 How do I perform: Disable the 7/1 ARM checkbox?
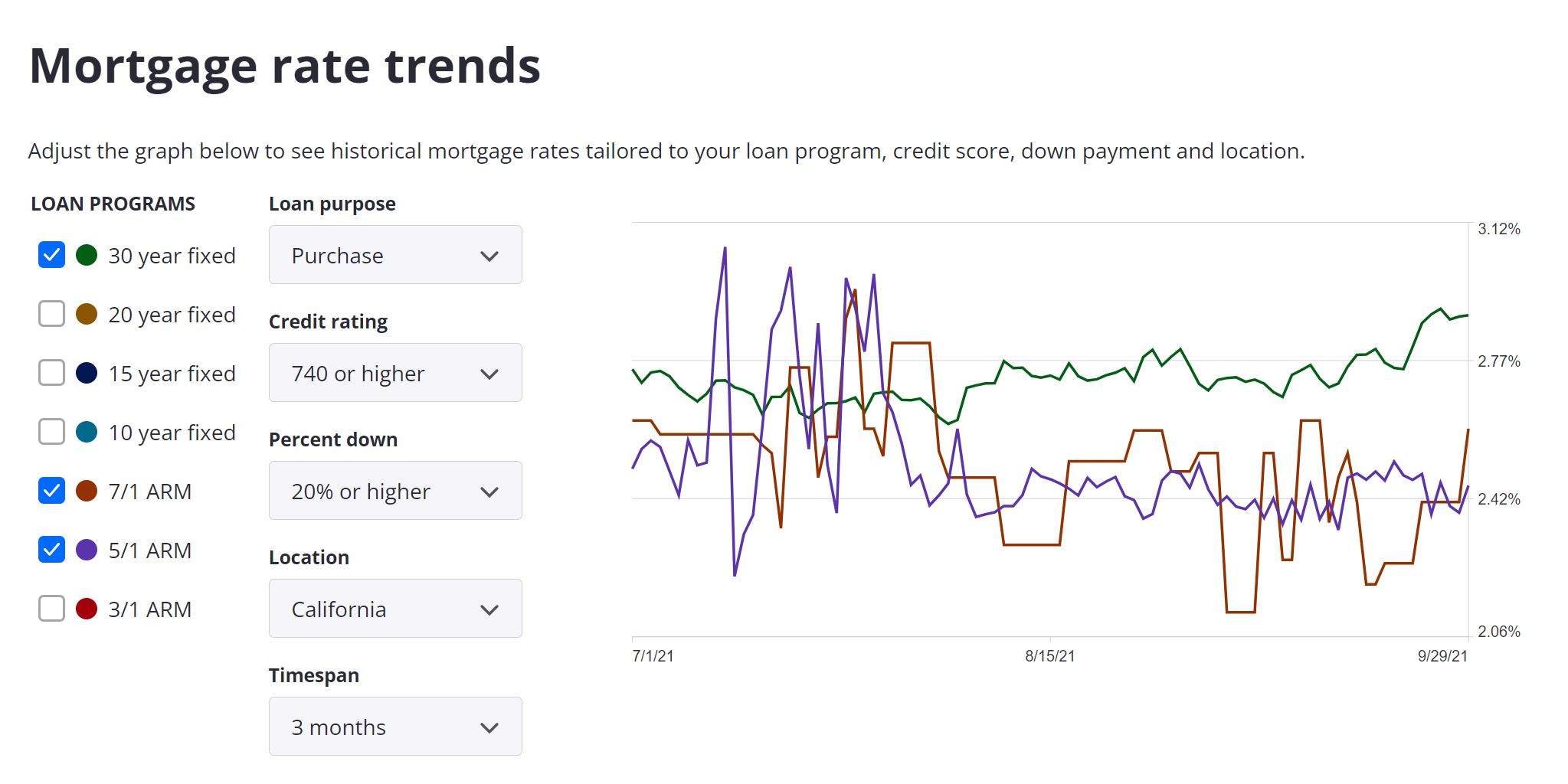[51, 491]
